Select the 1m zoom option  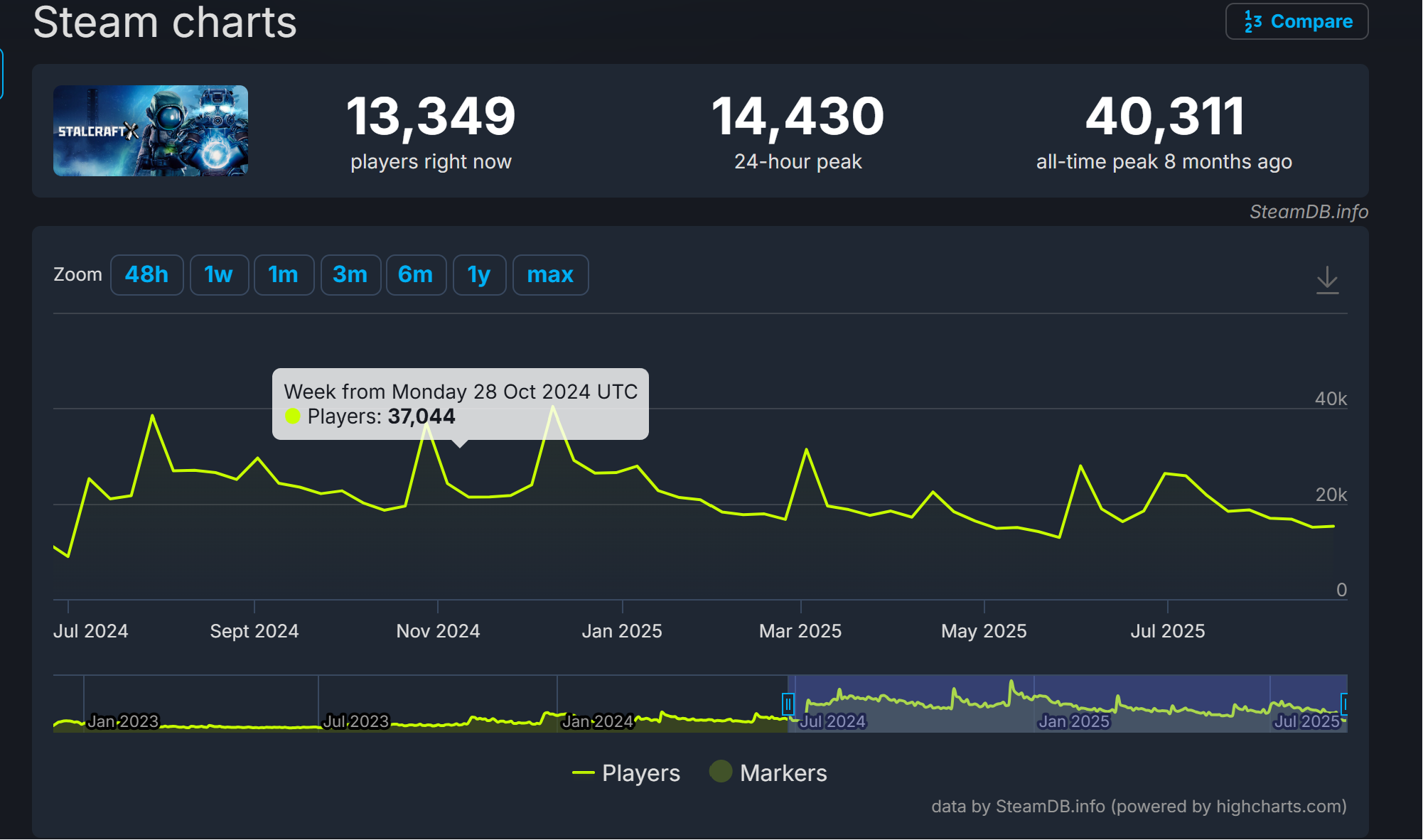coord(284,275)
